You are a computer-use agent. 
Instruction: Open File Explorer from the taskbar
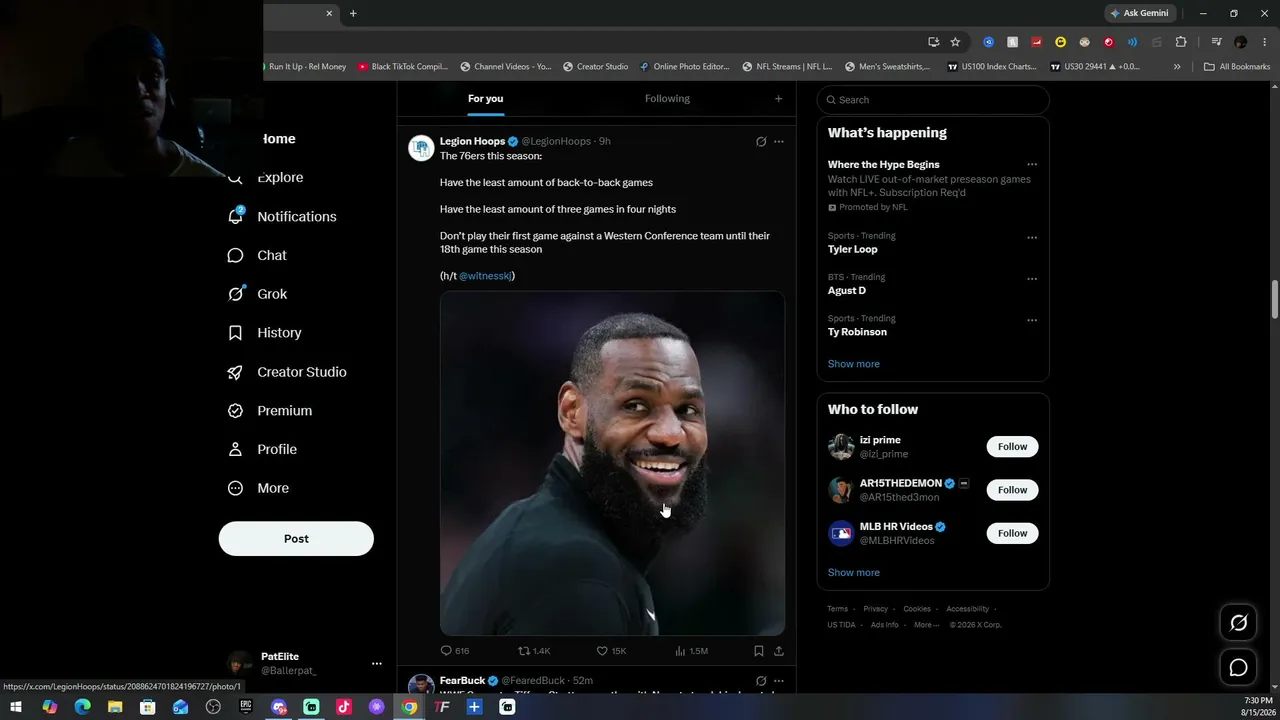[115, 707]
